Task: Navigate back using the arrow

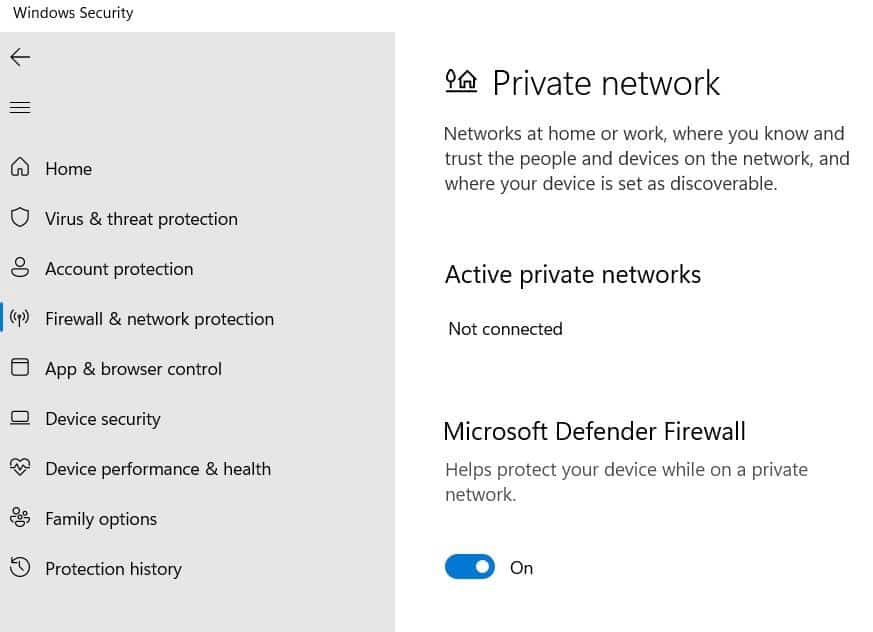Action: coord(20,57)
